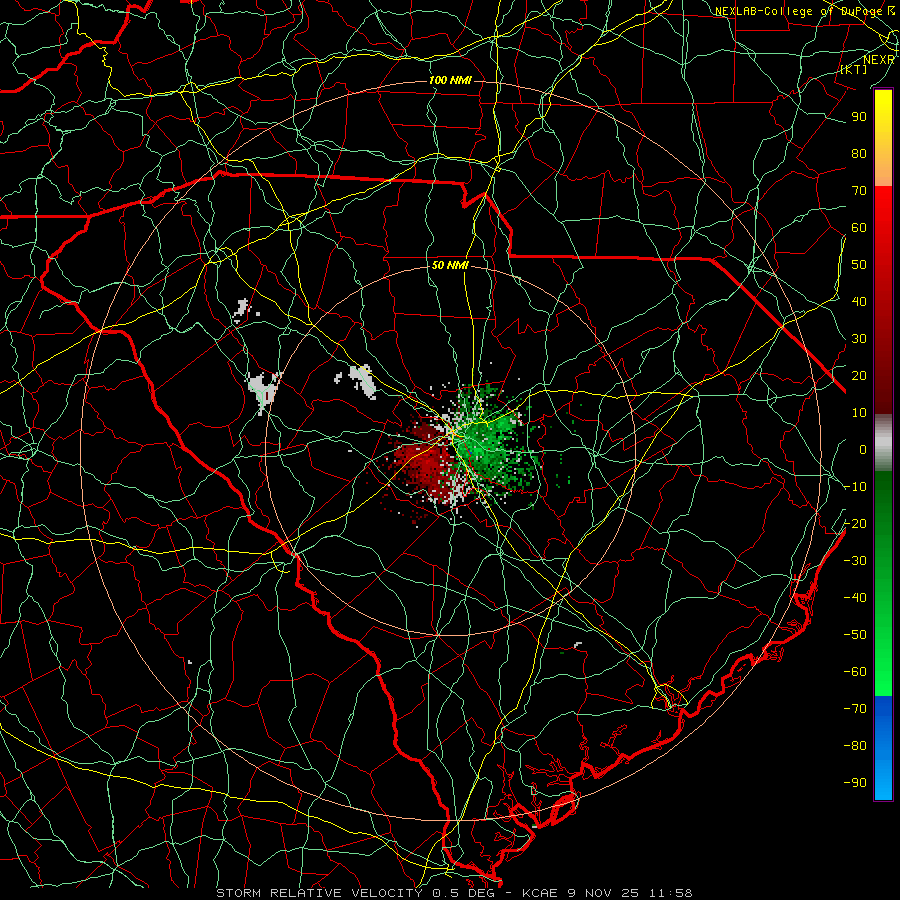Viewport: 900px width, 900px height.
Task: Click the -40 value on the velocity scale
Action: point(855,598)
